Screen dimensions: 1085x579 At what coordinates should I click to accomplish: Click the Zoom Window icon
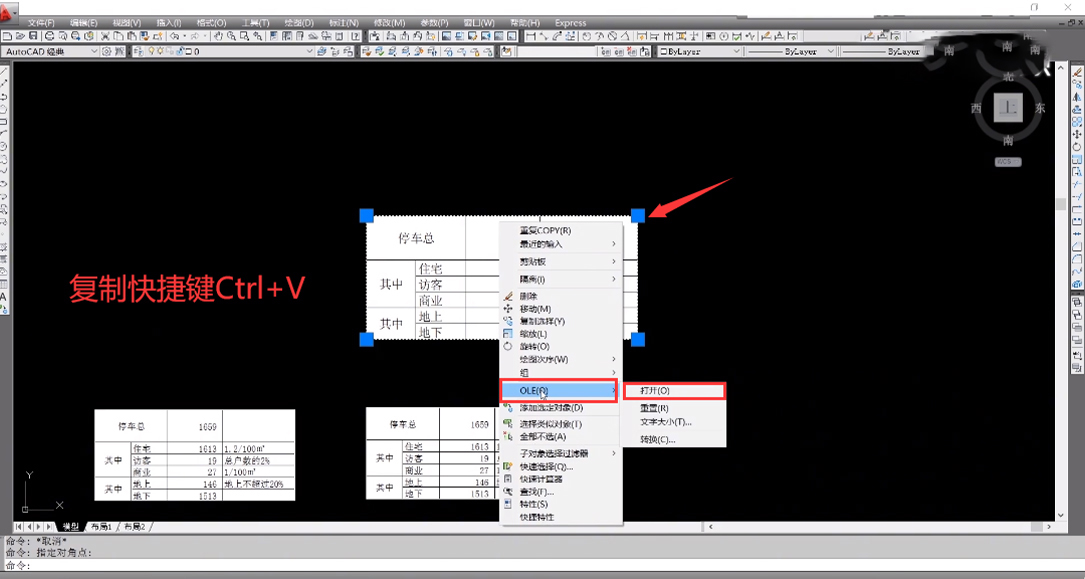tap(245, 36)
